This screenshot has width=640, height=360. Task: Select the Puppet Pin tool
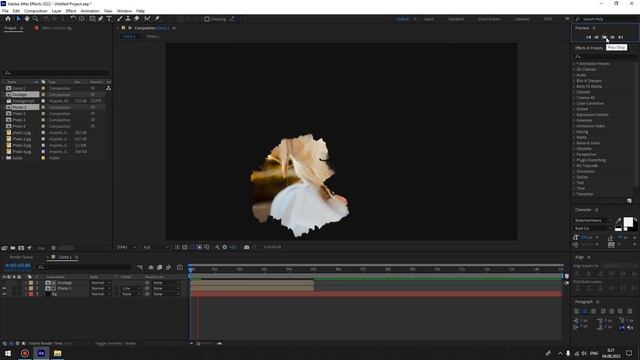pos(157,19)
